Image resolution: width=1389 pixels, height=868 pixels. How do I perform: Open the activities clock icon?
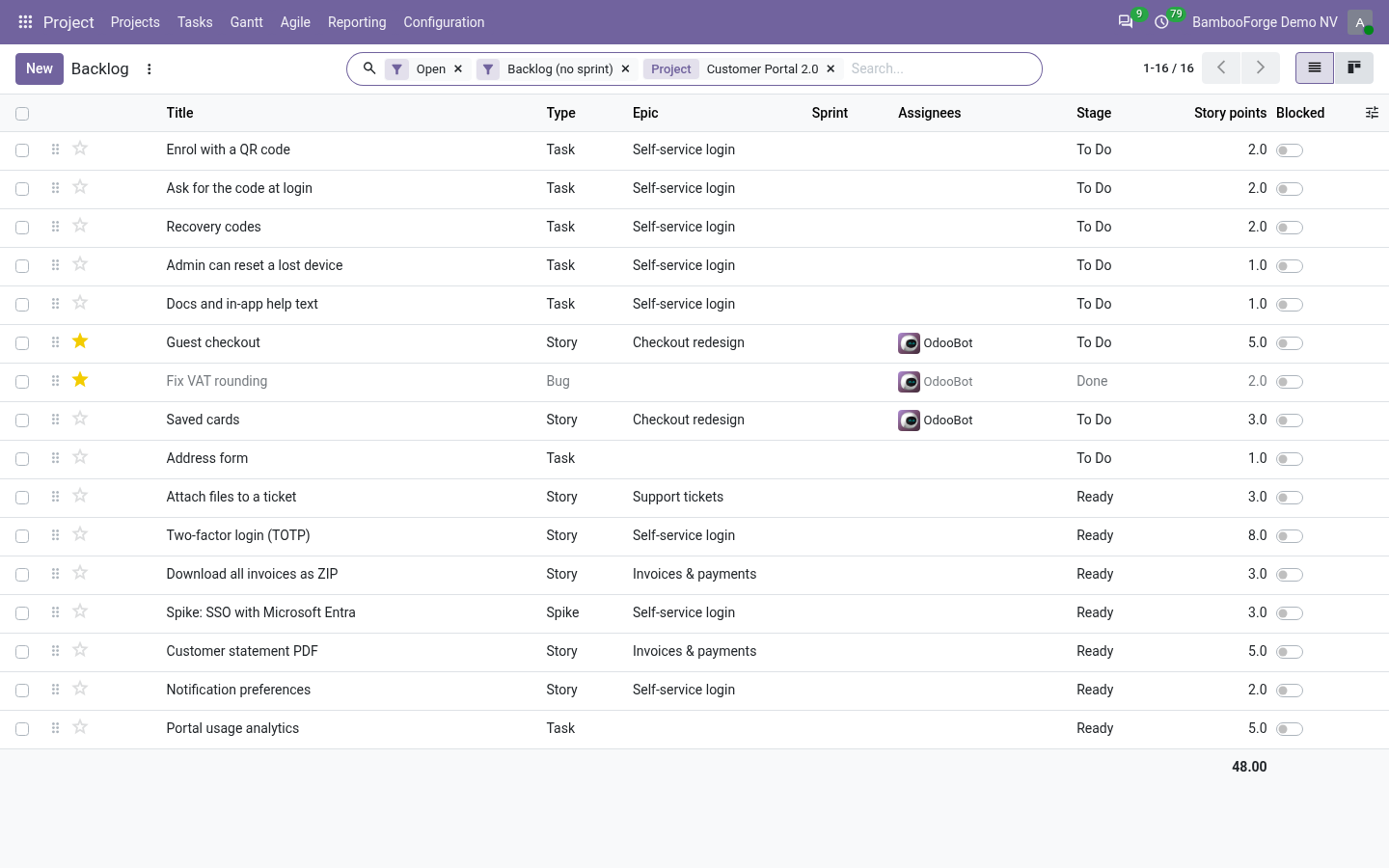click(1161, 22)
